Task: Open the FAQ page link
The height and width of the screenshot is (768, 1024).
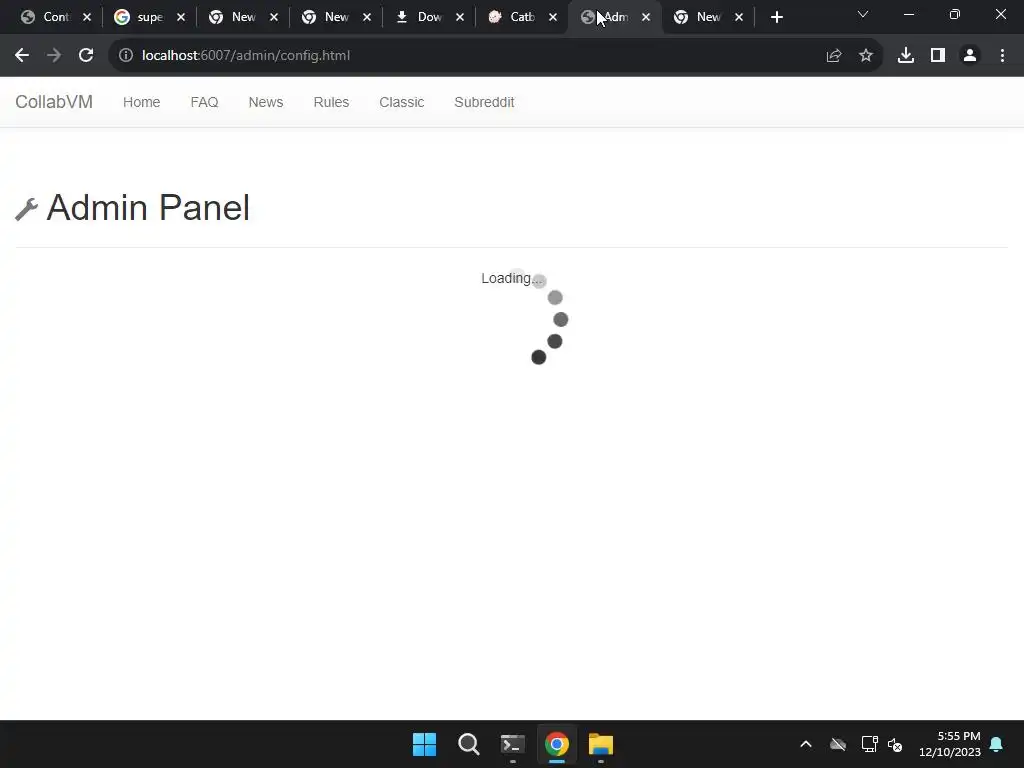Action: tap(204, 102)
